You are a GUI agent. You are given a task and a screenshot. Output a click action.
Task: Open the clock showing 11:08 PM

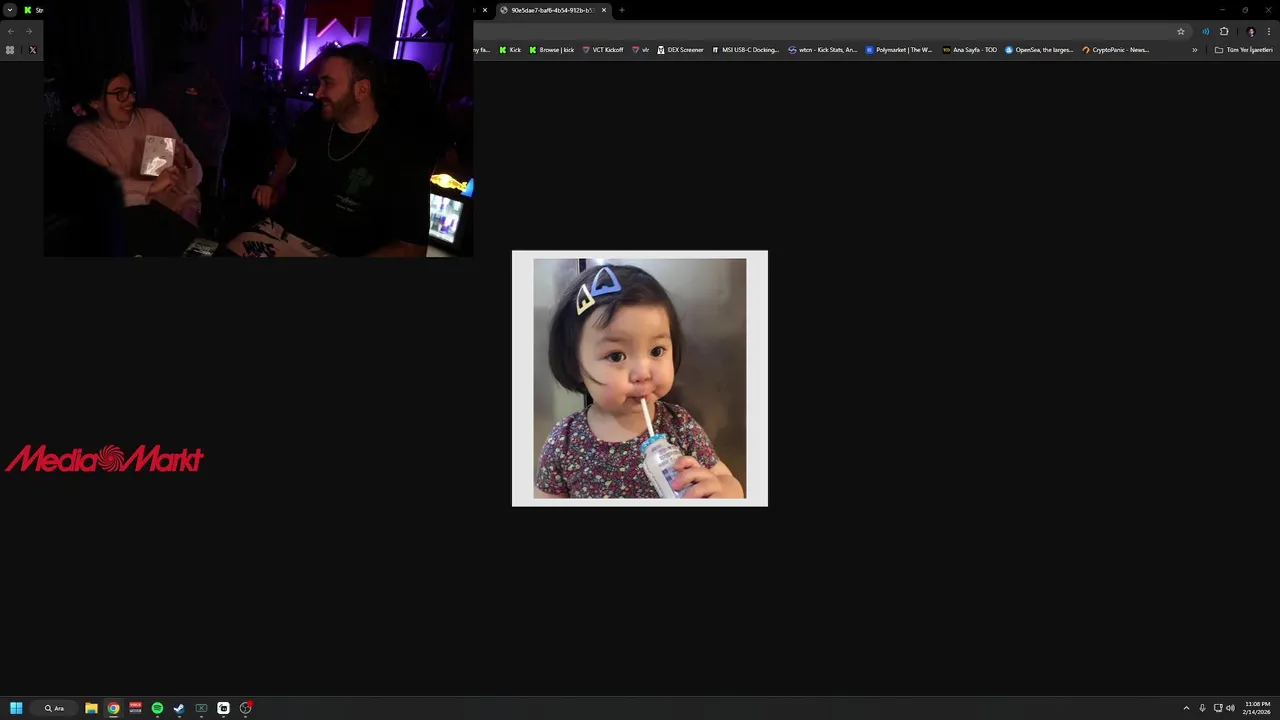pyautogui.click(x=1257, y=708)
